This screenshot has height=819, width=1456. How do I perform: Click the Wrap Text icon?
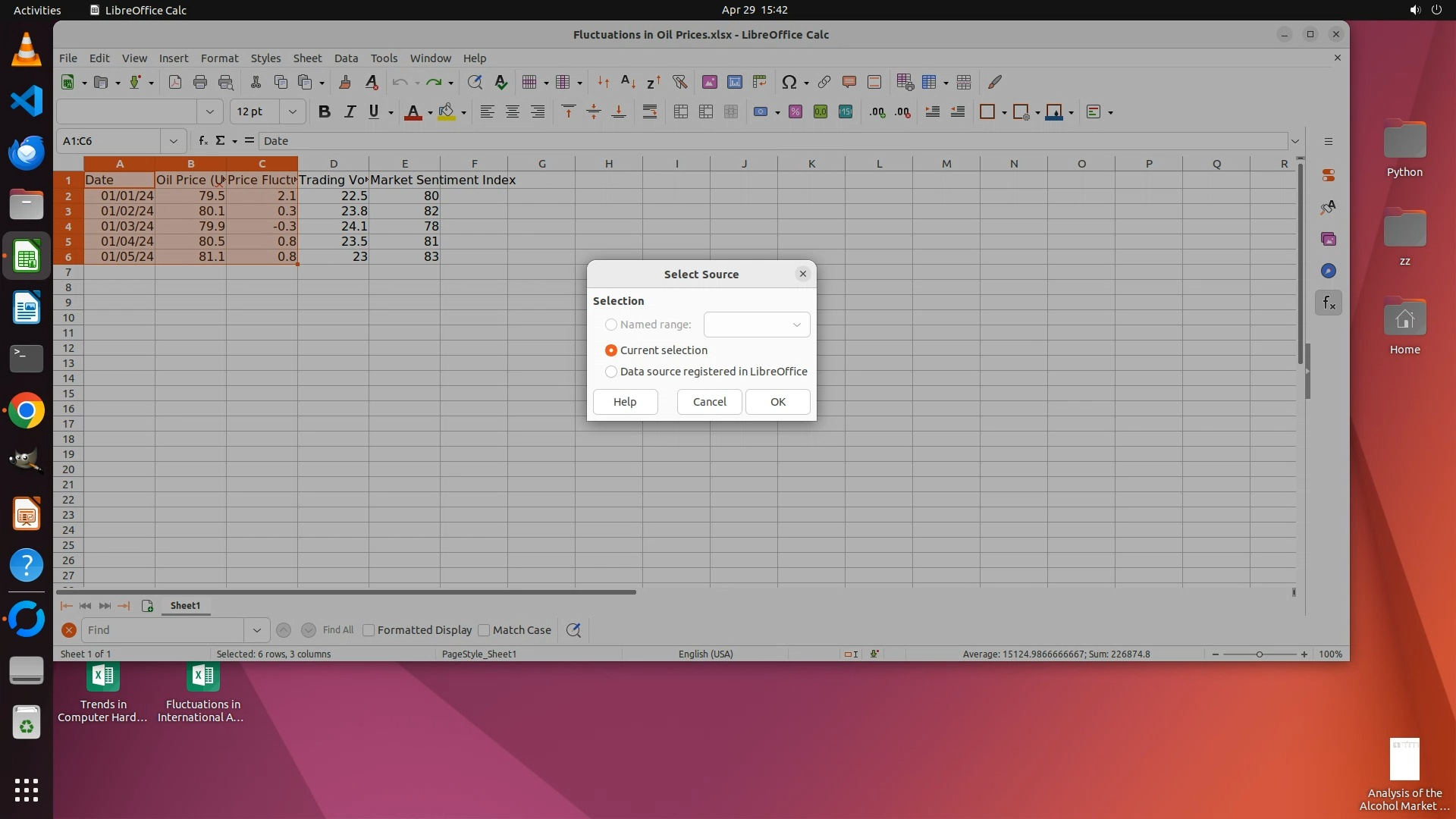coord(650,112)
